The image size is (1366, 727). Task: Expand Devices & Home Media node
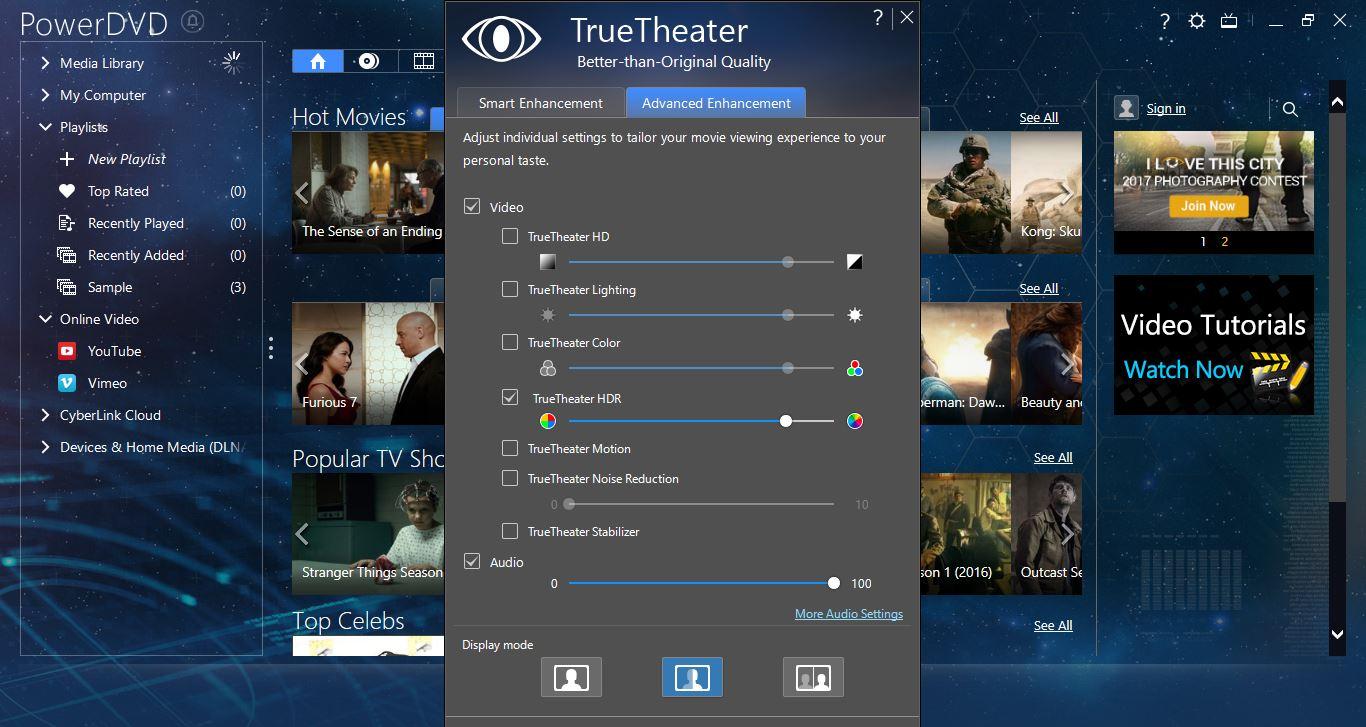click(x=45, y=447)
